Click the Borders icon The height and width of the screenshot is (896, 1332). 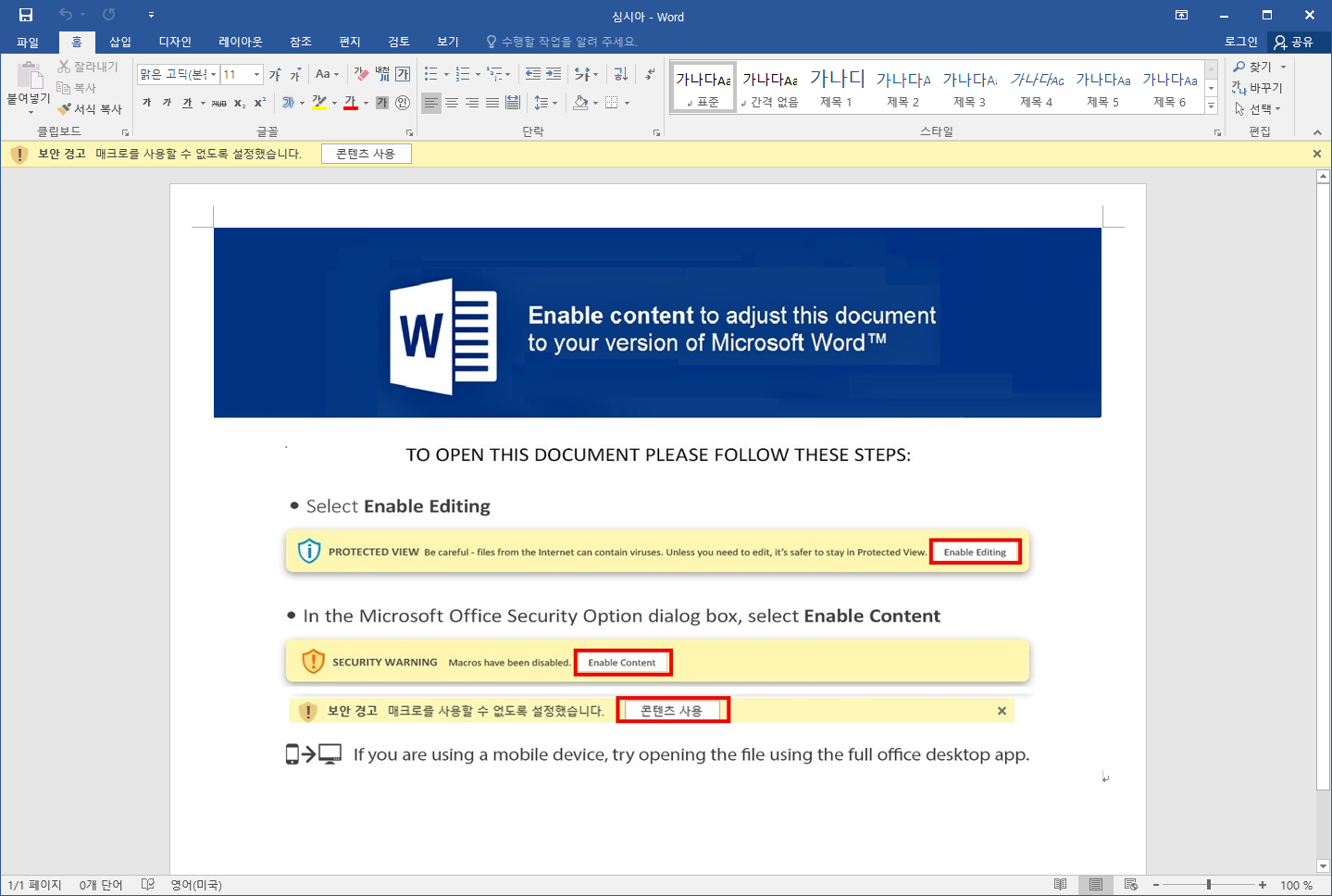(612, 103)
